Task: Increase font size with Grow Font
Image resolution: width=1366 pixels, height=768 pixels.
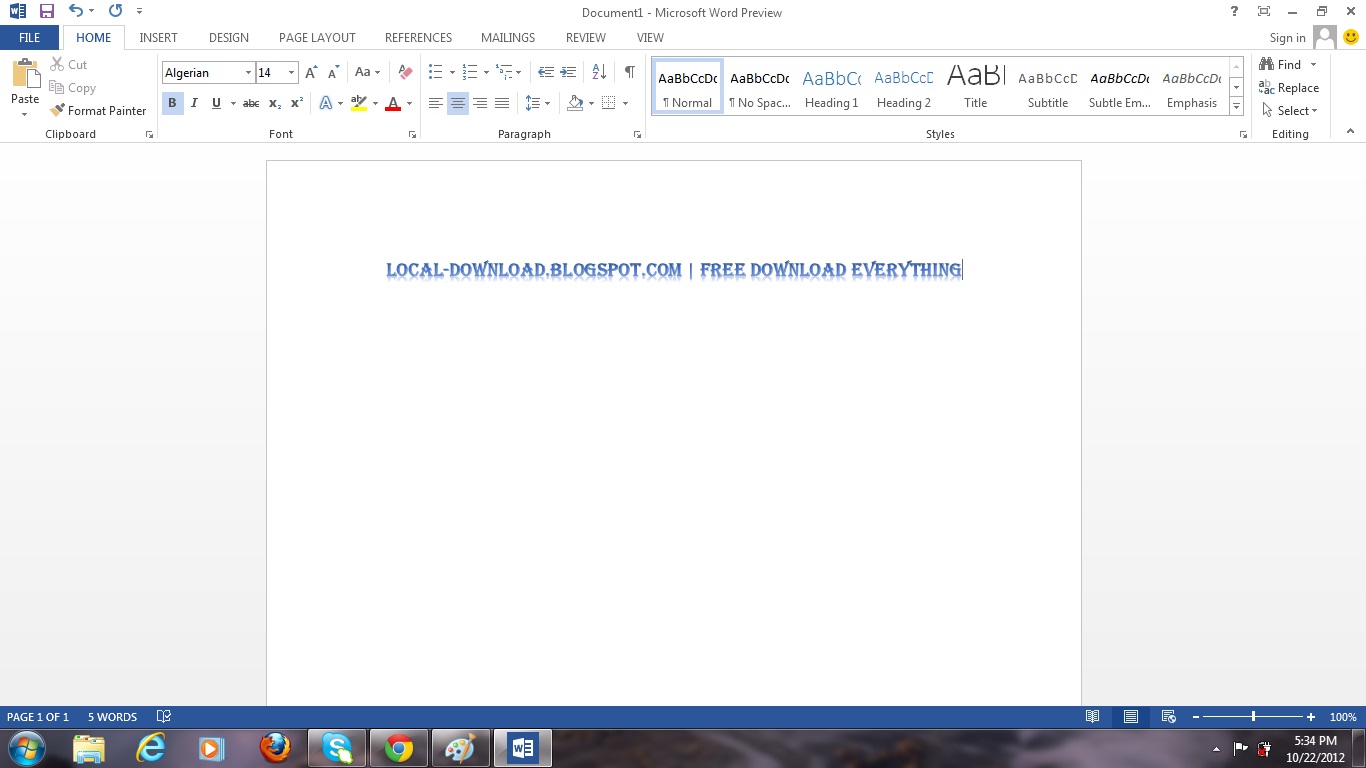Action: coord(311,73)
